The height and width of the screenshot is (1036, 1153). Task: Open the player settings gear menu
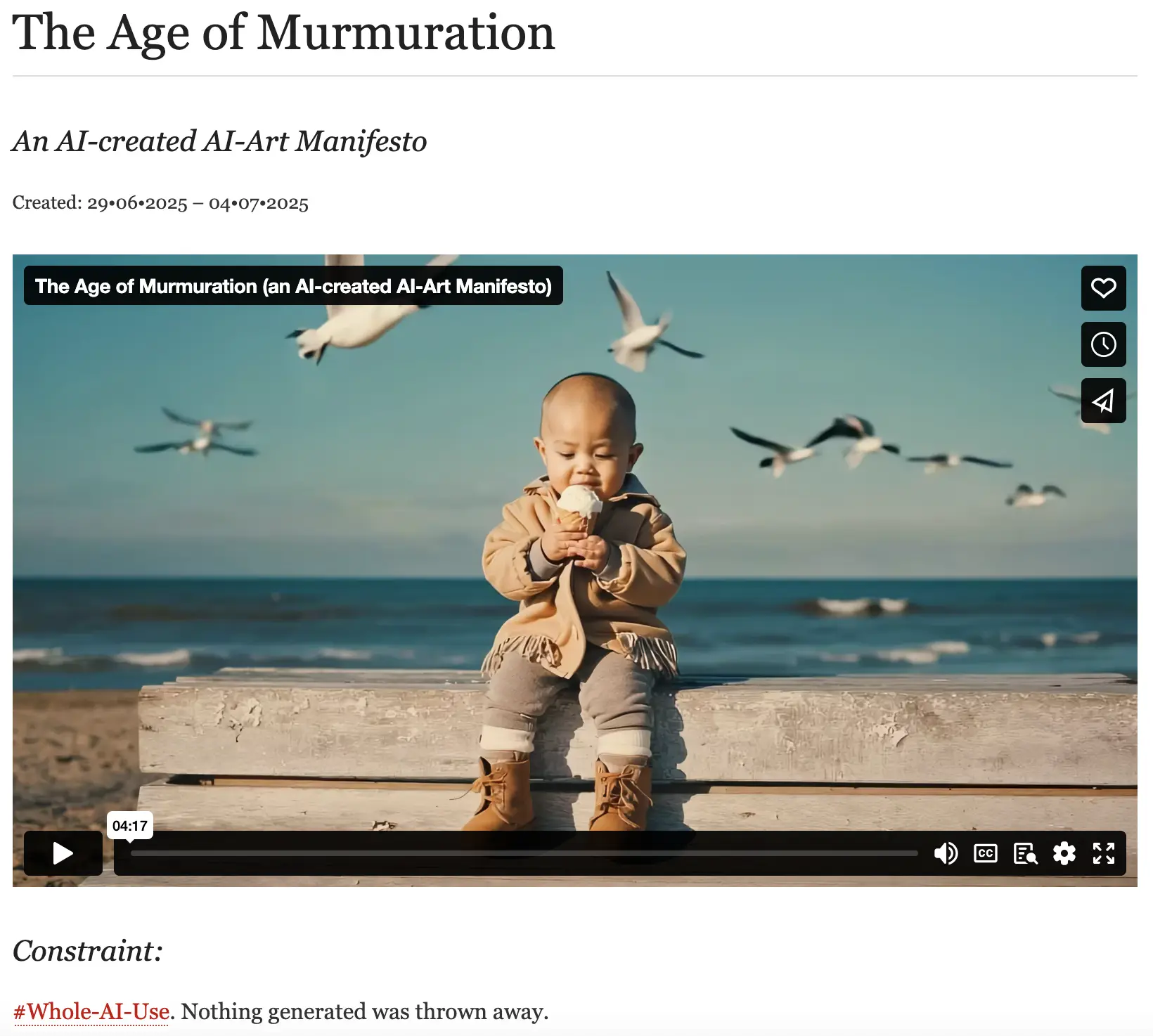tap(1064, 853)
